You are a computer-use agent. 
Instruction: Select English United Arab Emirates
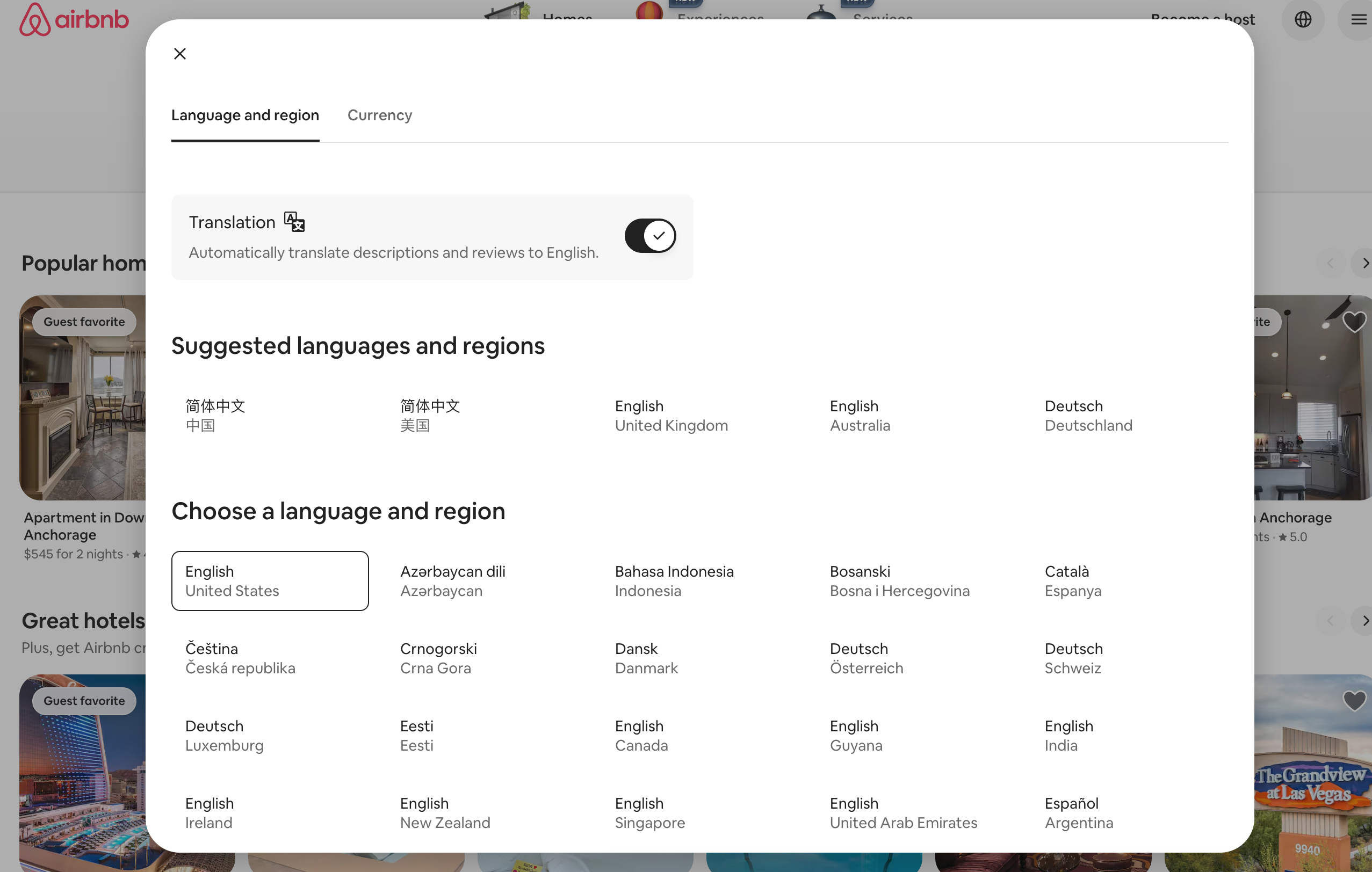coord(914,813)
